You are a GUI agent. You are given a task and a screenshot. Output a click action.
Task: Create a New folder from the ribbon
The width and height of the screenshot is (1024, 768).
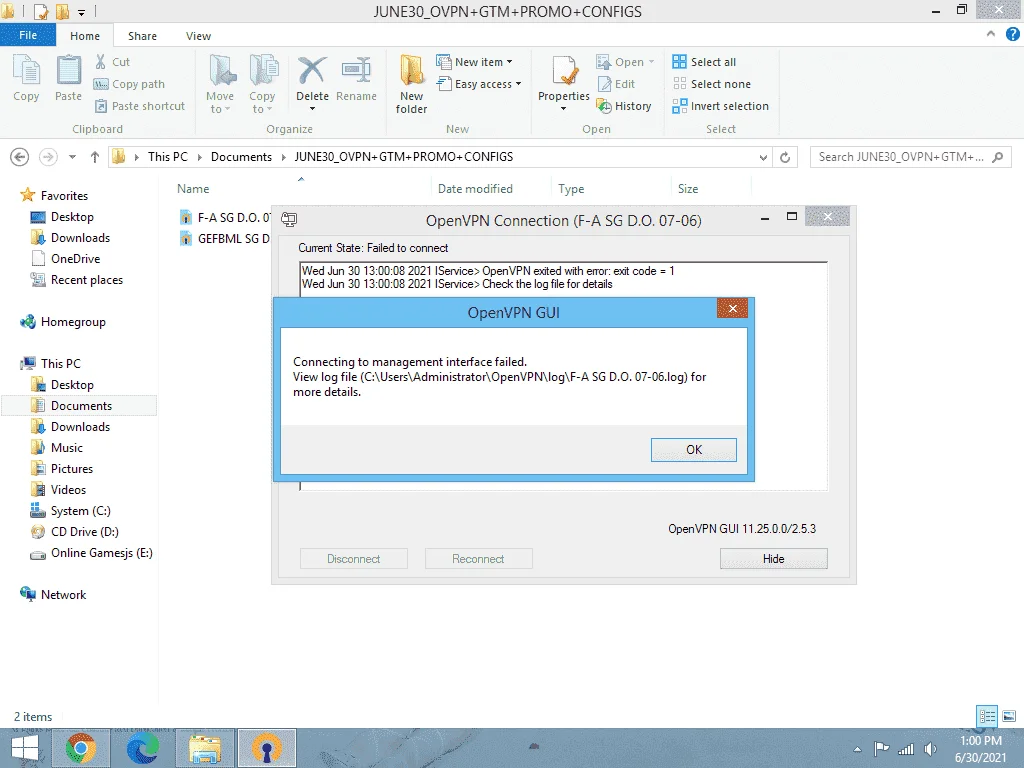(x=411, y=84)
